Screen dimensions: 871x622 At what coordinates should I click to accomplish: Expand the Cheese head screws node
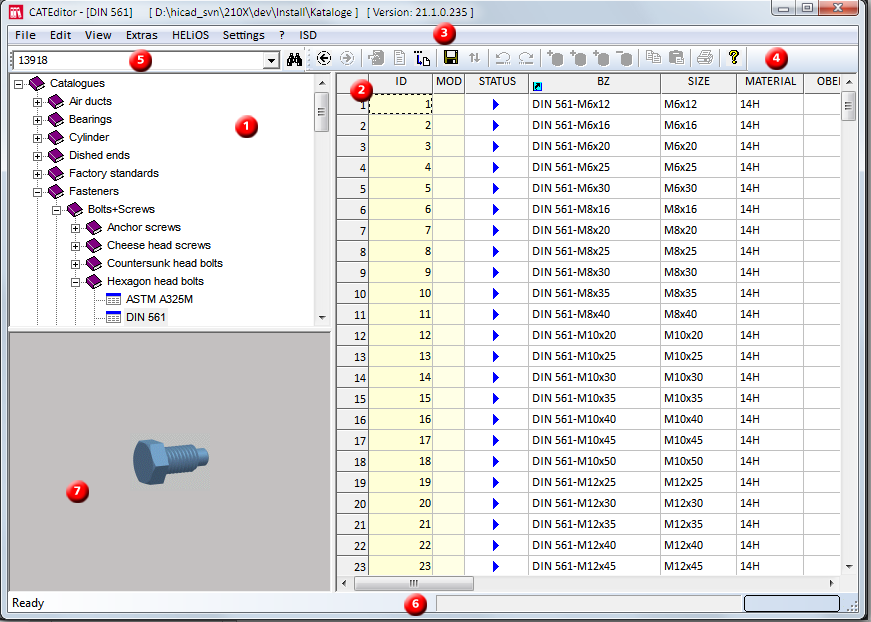click(x=76, y=246)
